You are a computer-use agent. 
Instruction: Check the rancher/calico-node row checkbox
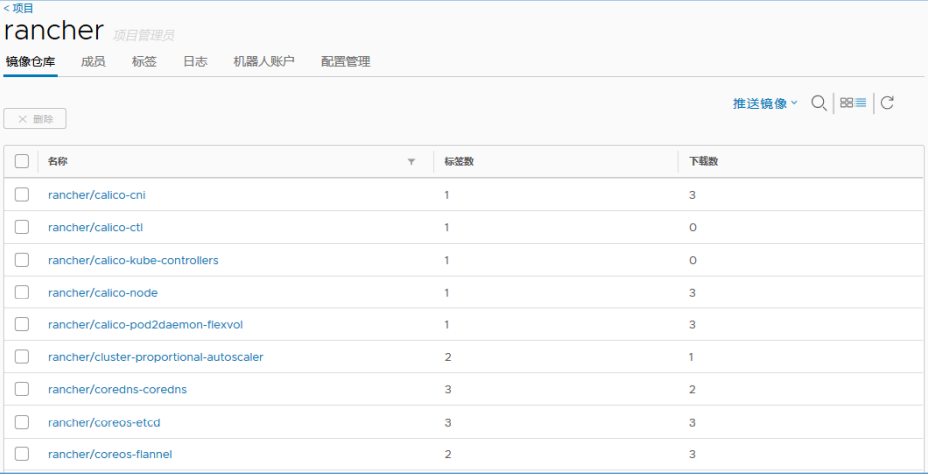point(22,292)
